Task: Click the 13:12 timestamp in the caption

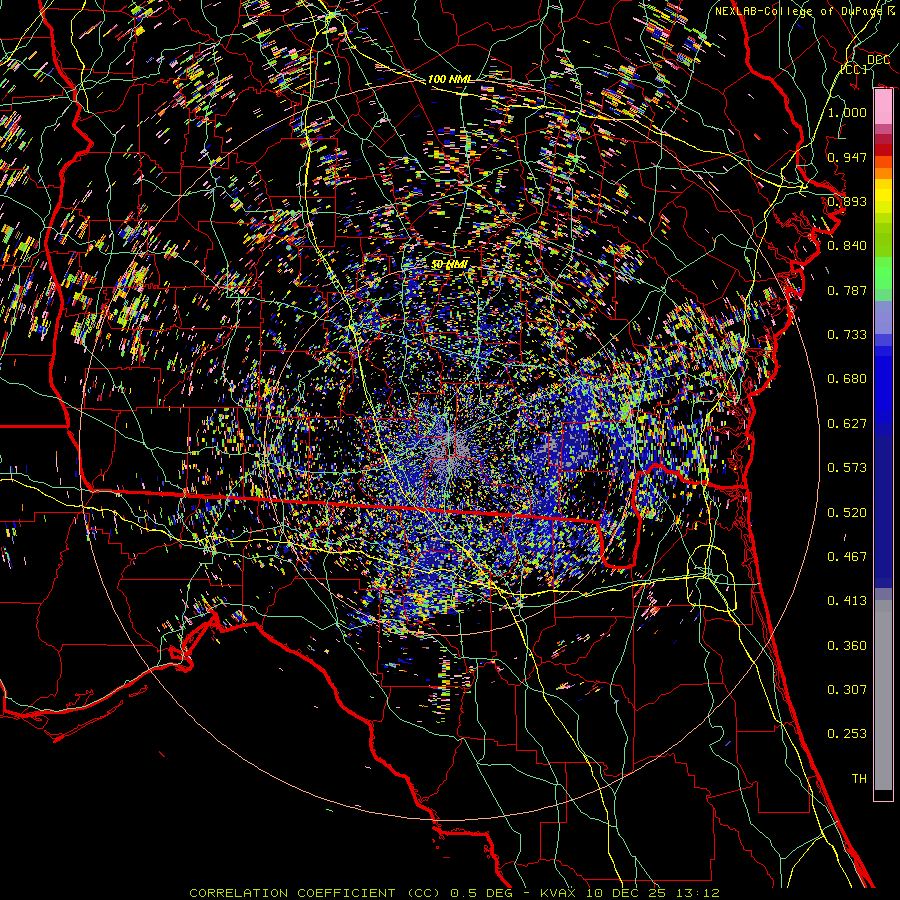Action: [699, 893]
